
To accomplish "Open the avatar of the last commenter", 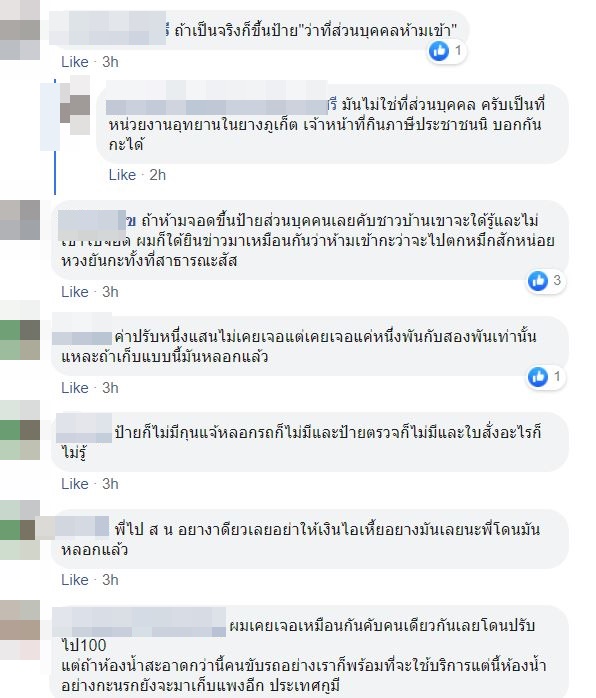I will point(20,629).
